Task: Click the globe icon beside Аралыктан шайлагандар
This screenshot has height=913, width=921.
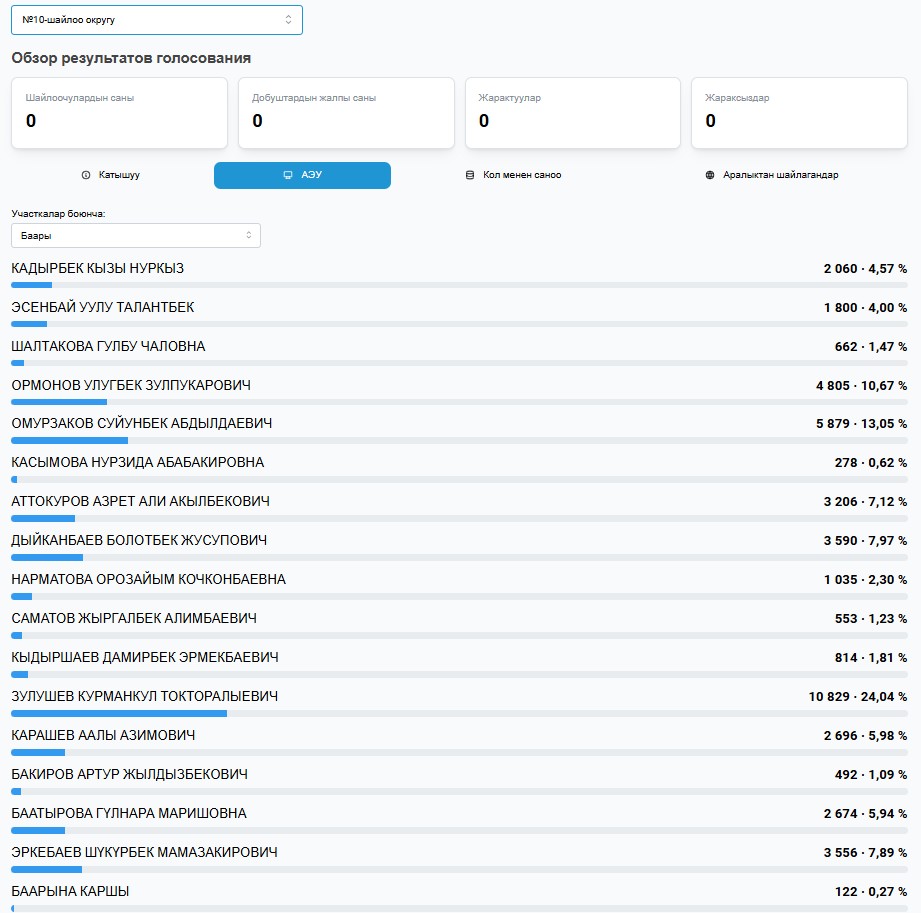Action: point(710,175)
